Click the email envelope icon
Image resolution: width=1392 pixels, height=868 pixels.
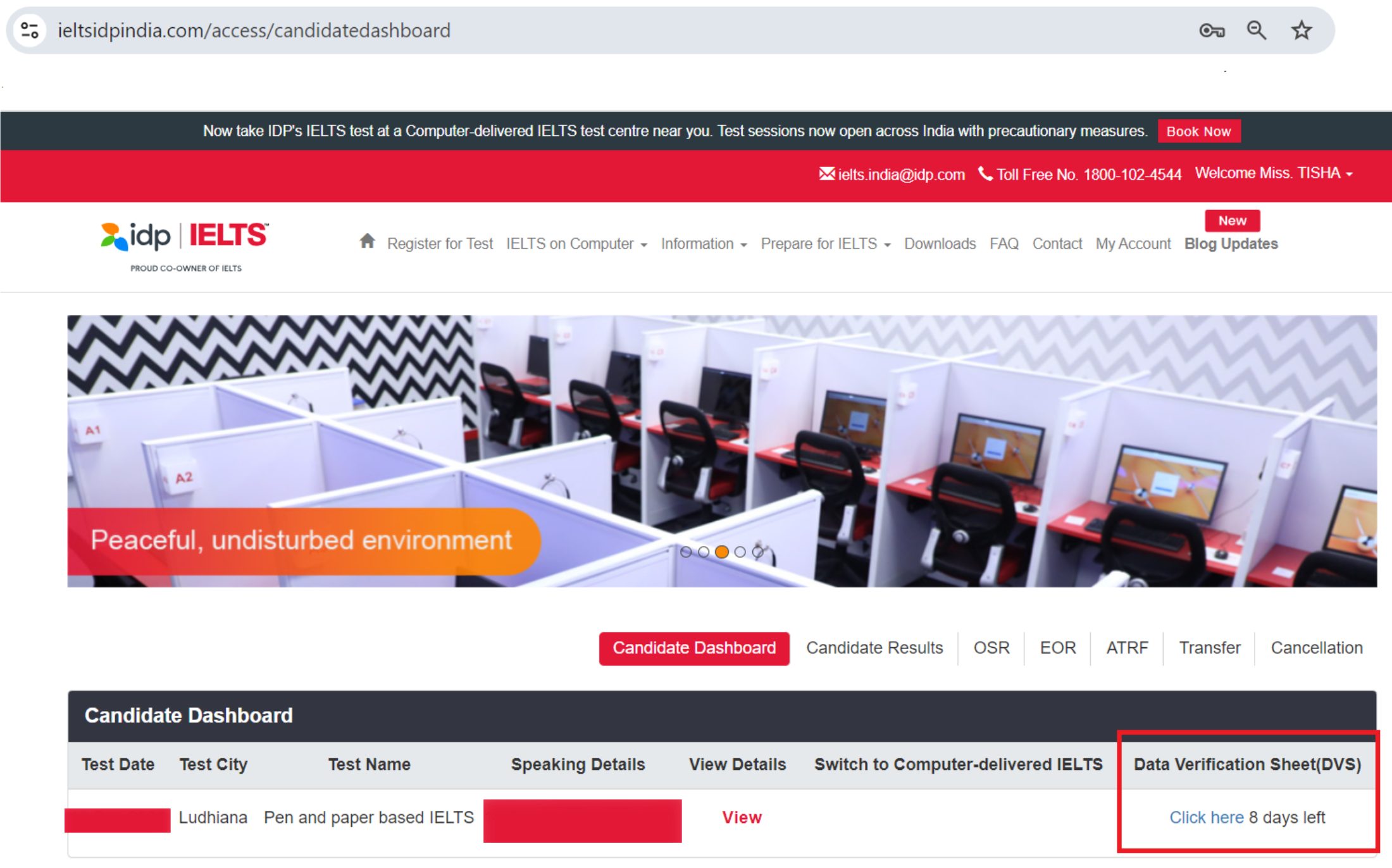[x=826, y=174]
